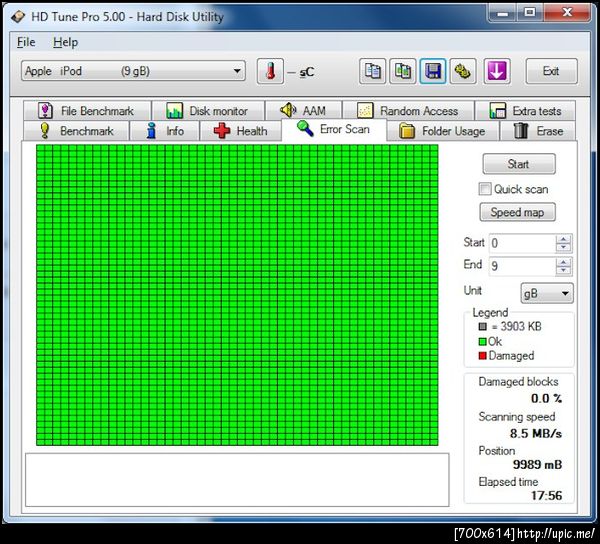Switch to the Health tab

coord(241,131)
